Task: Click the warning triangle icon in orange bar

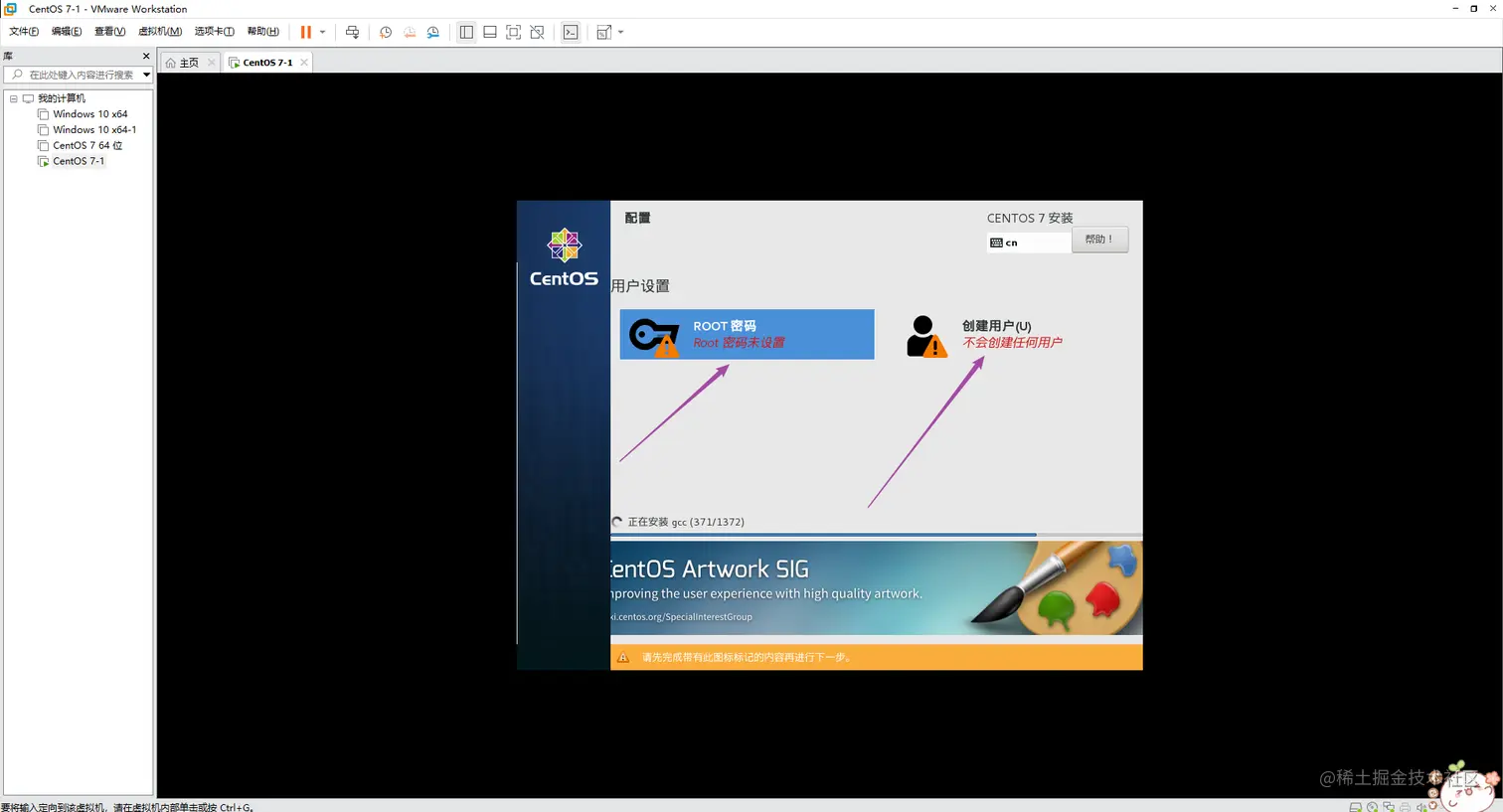Action: 623,657
